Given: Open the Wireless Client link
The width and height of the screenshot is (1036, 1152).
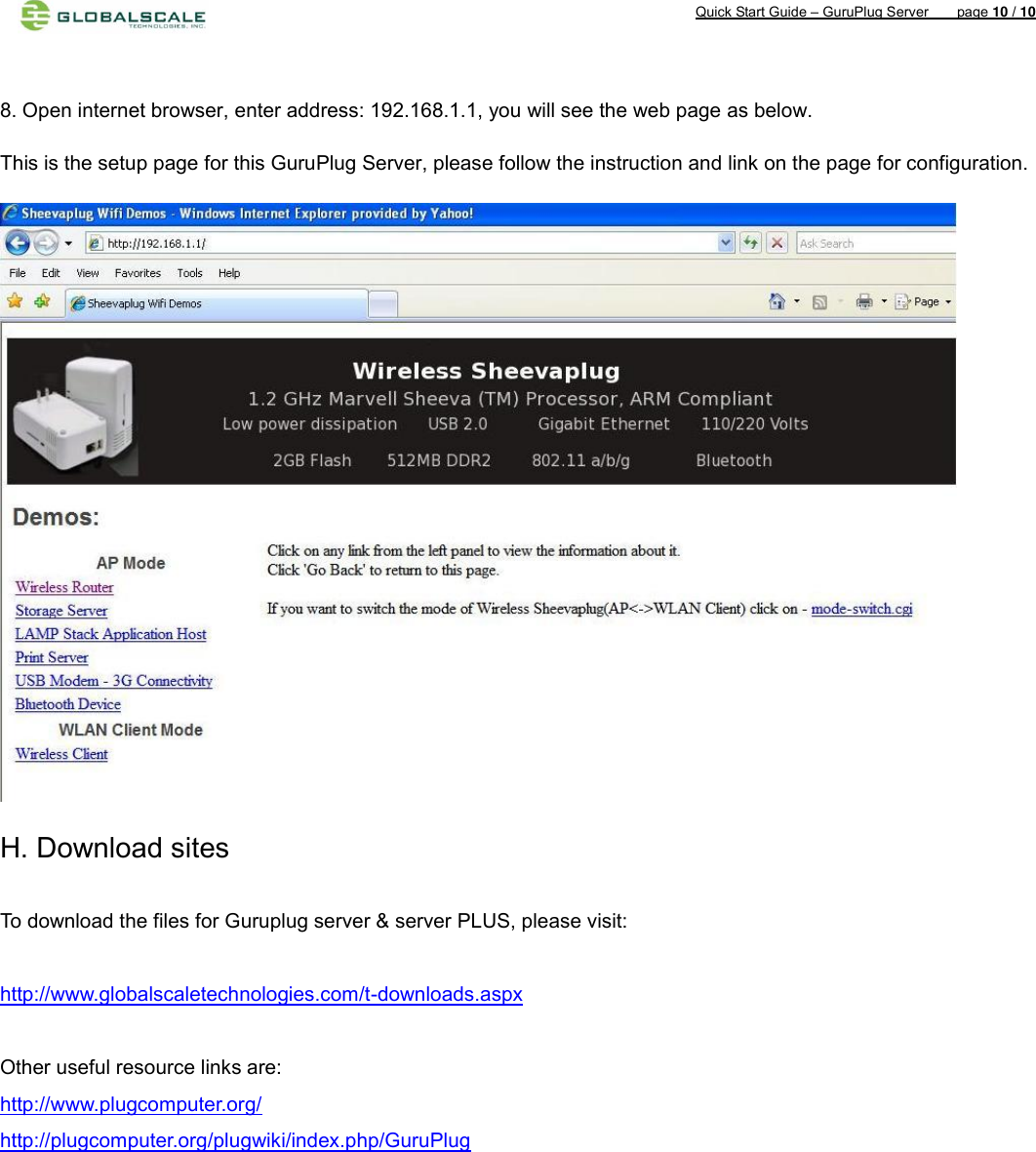Looking at the screenshot, I should coord(61,755).
